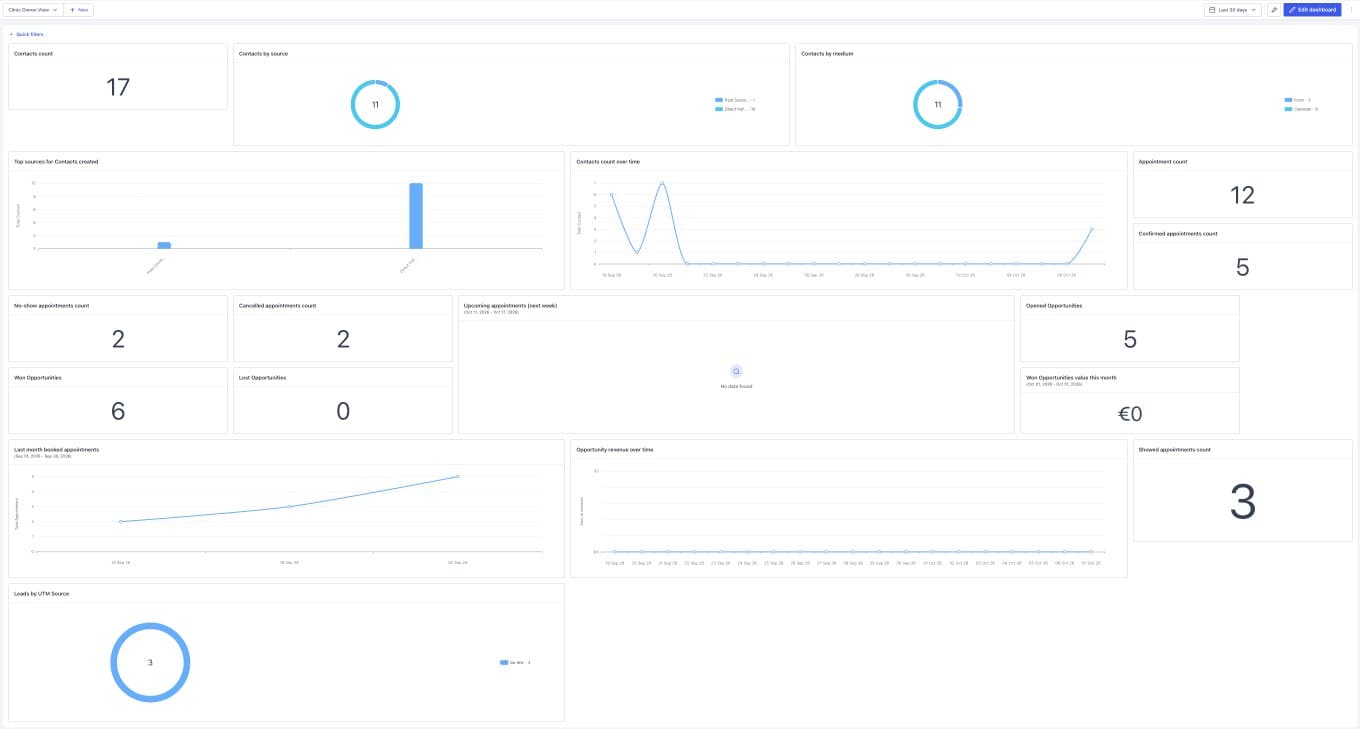Open the Last 30 days date range picker
Screen dimensions: 1360x729
[x=1232, y=9]
